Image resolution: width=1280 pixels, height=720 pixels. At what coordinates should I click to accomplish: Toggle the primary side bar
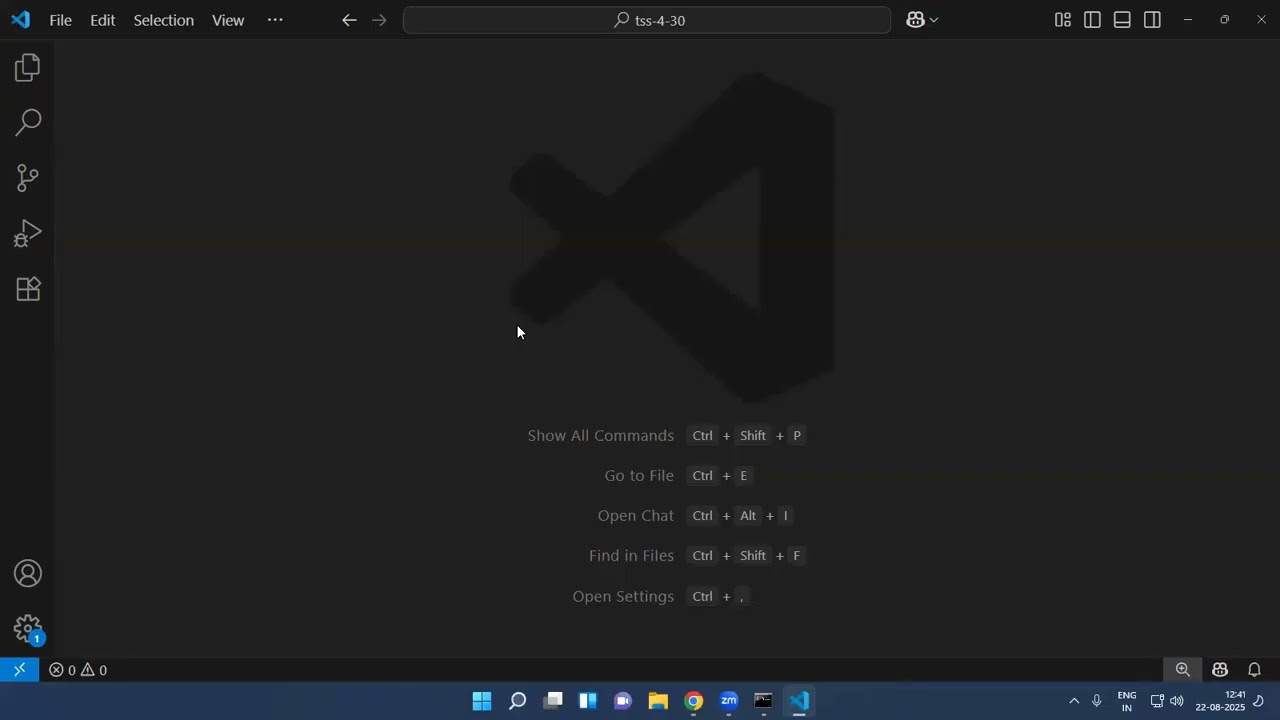1092,20
